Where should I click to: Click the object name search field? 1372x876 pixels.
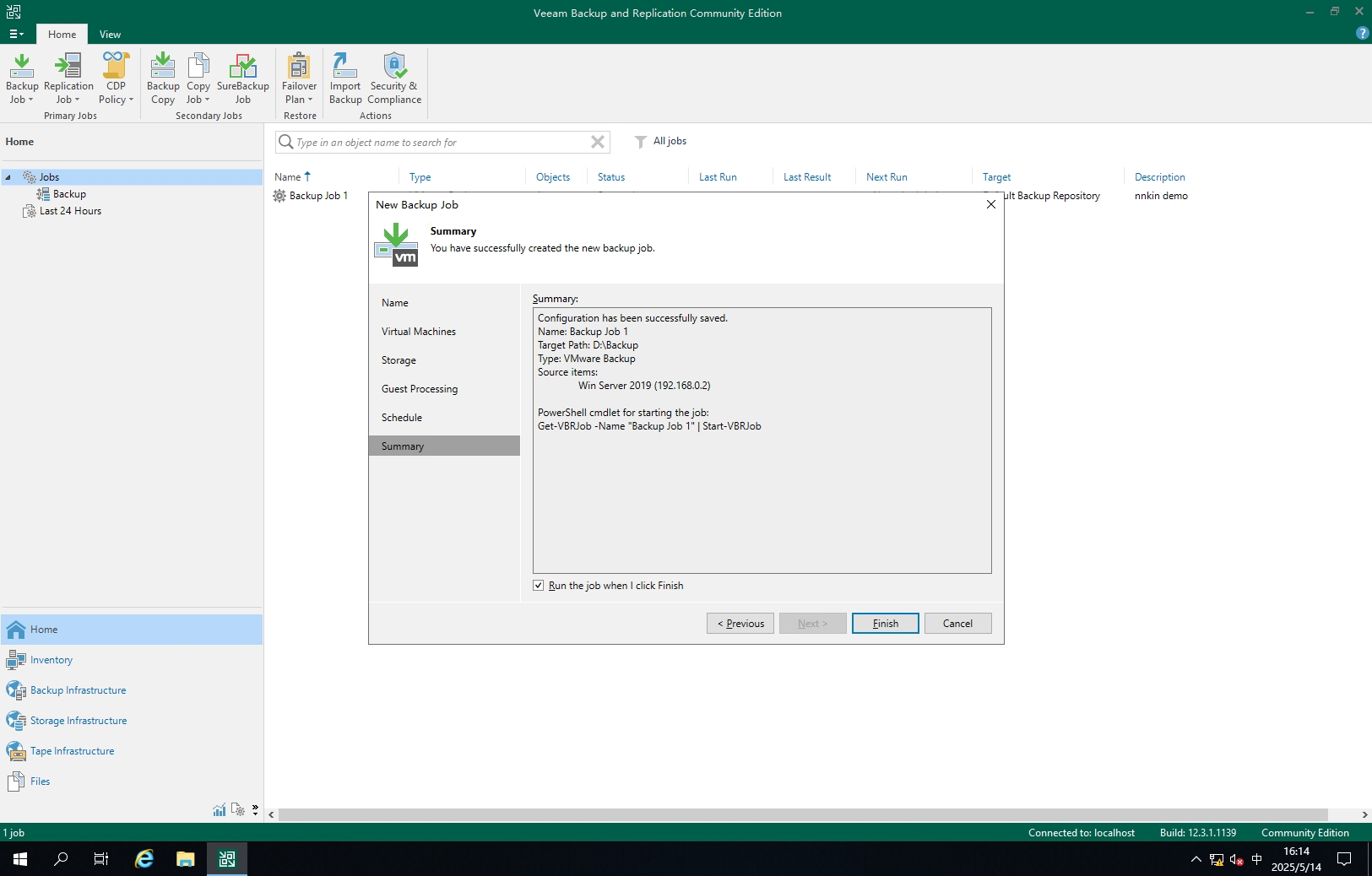[439, 143]
